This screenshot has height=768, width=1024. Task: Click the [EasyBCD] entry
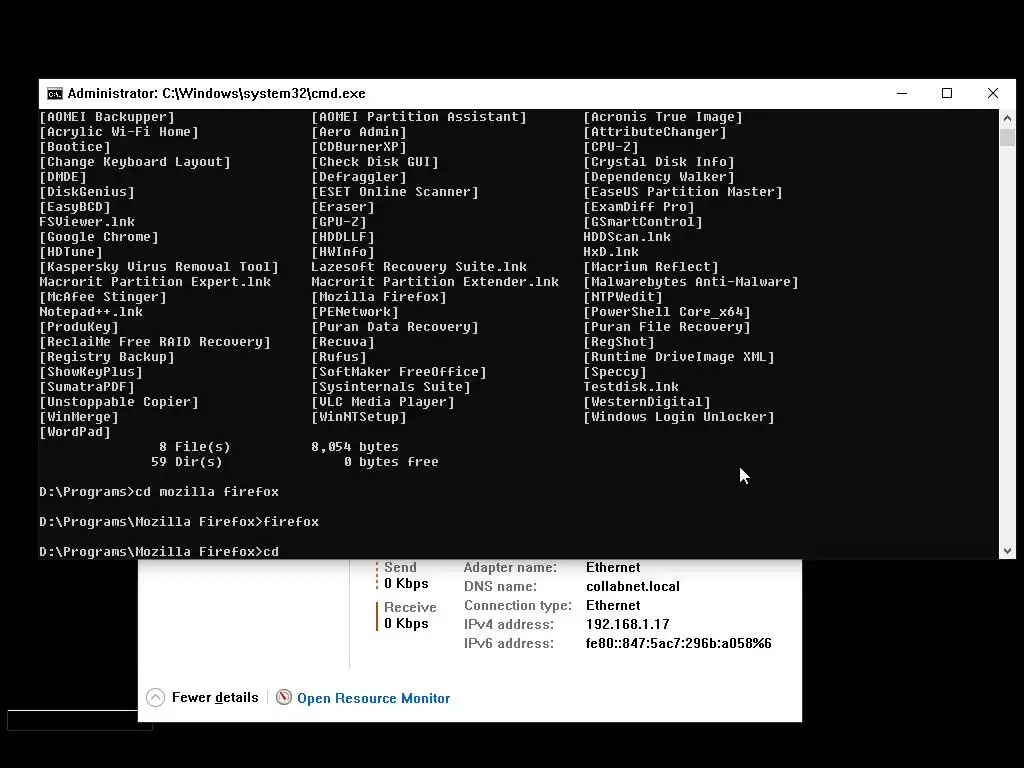[75, 207]
